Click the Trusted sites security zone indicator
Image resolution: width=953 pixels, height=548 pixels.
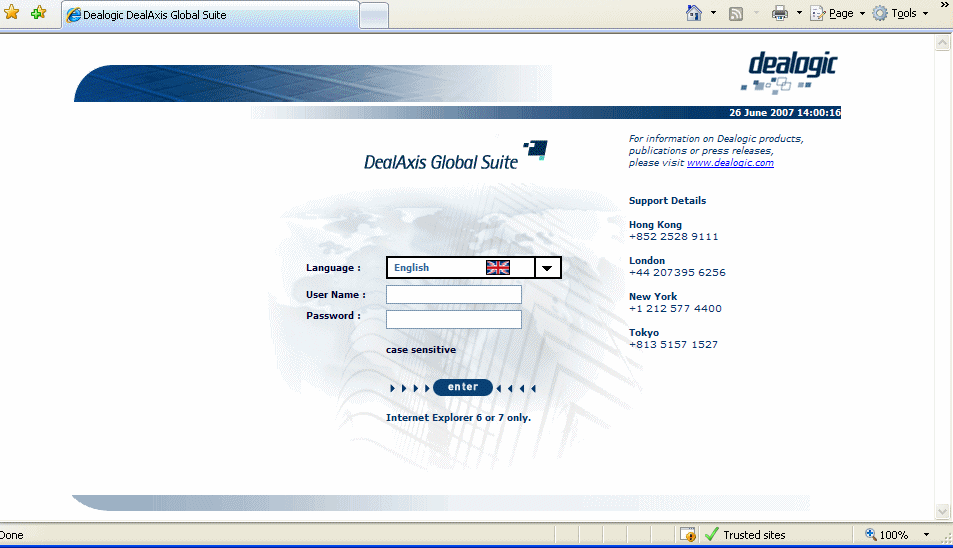click(x=745, y=535)
